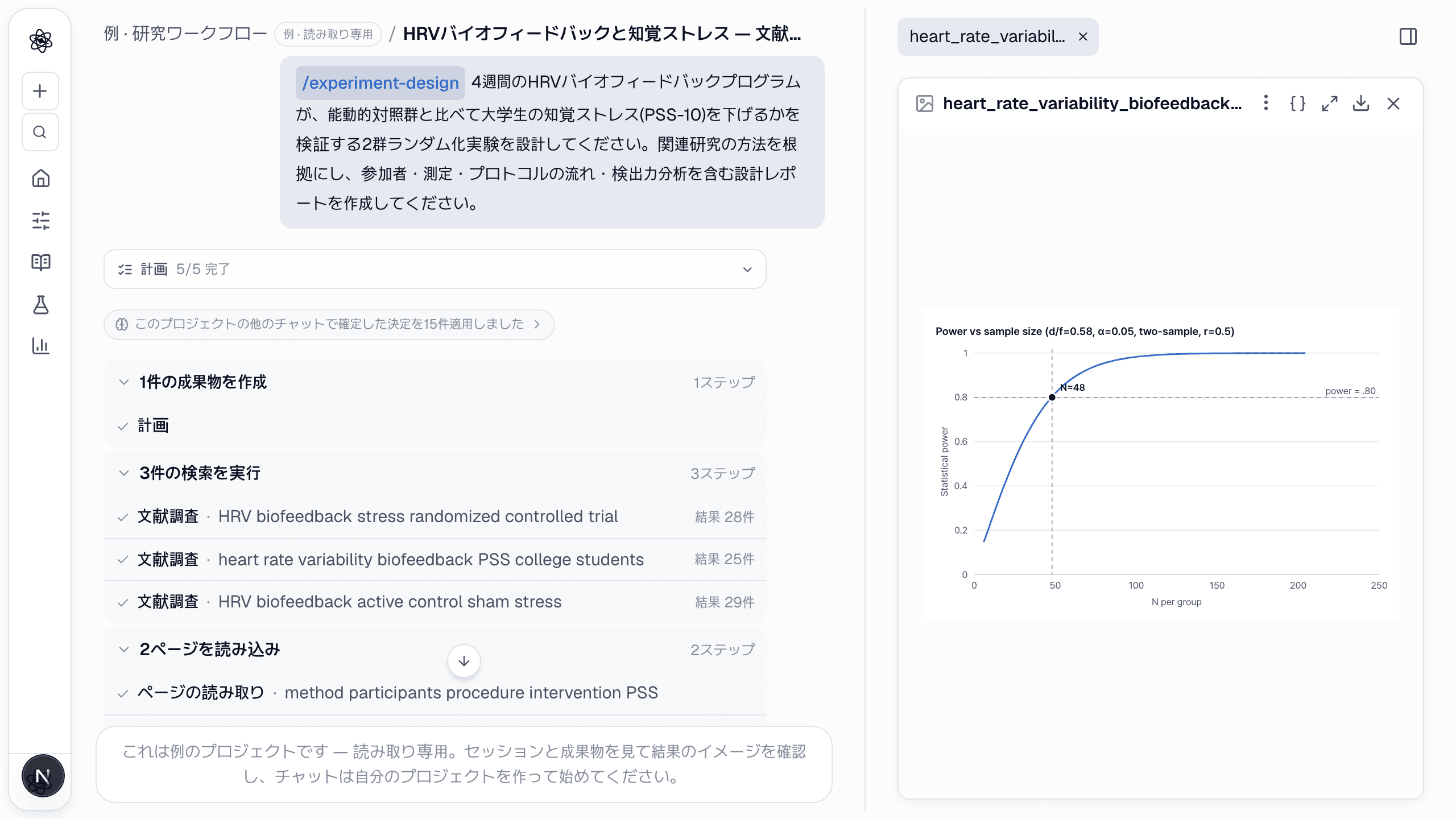Viewport: 1456px width, 819px height.
Task: Open the 15件 applied decisions notice
Action: (329, 324)
